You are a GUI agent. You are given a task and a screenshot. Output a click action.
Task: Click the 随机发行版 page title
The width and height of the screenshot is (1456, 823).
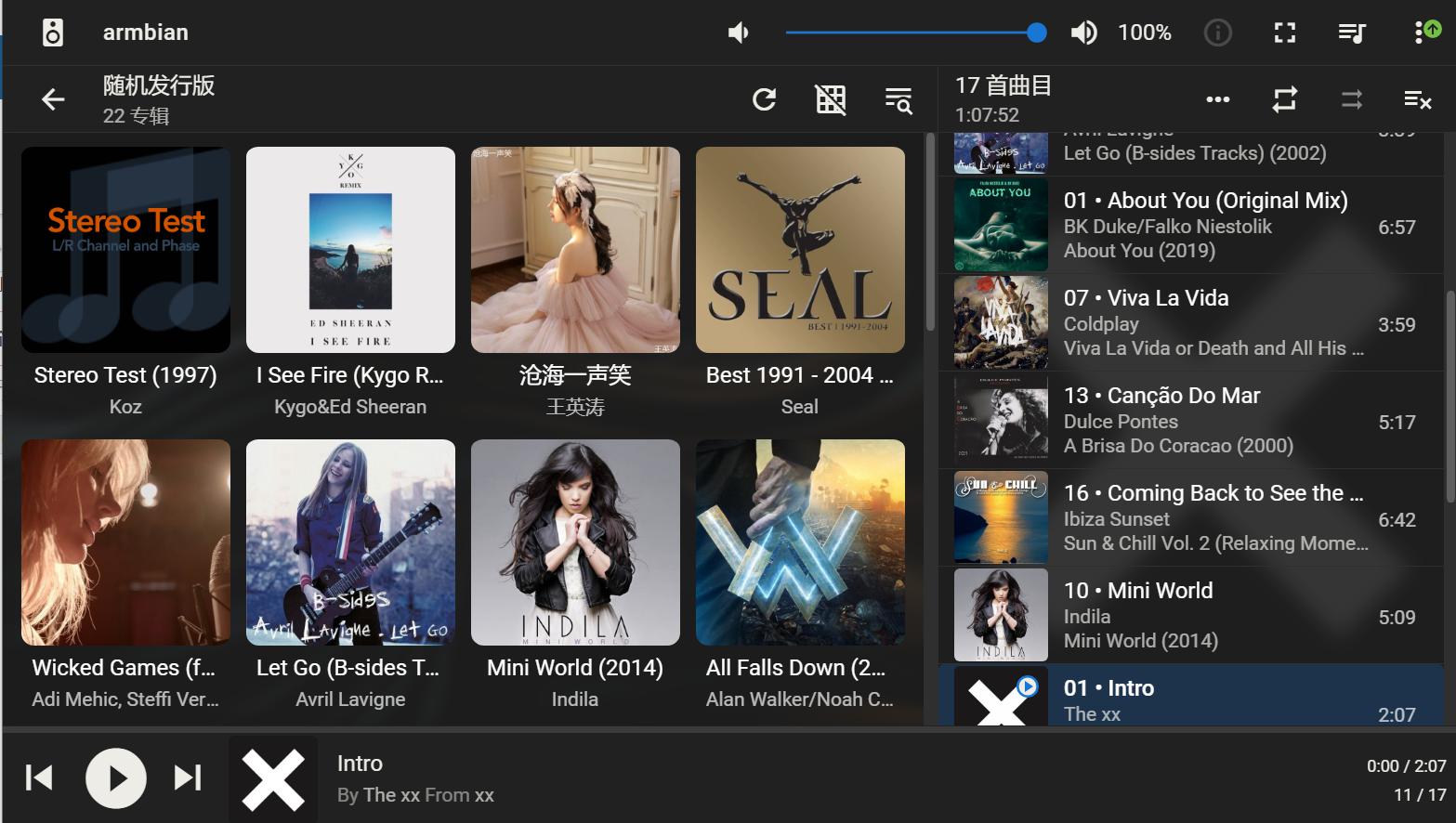pyautogui.click(x=159, y=85)
